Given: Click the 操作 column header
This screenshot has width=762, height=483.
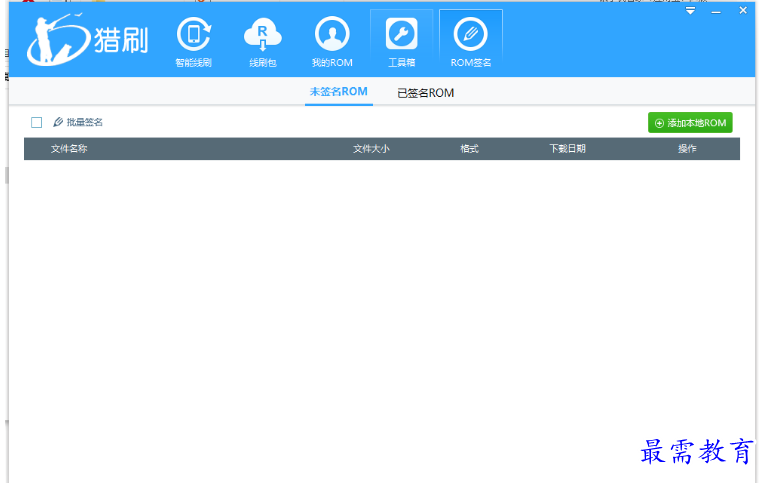Looking at the screenshot, I should click(687, 149).
